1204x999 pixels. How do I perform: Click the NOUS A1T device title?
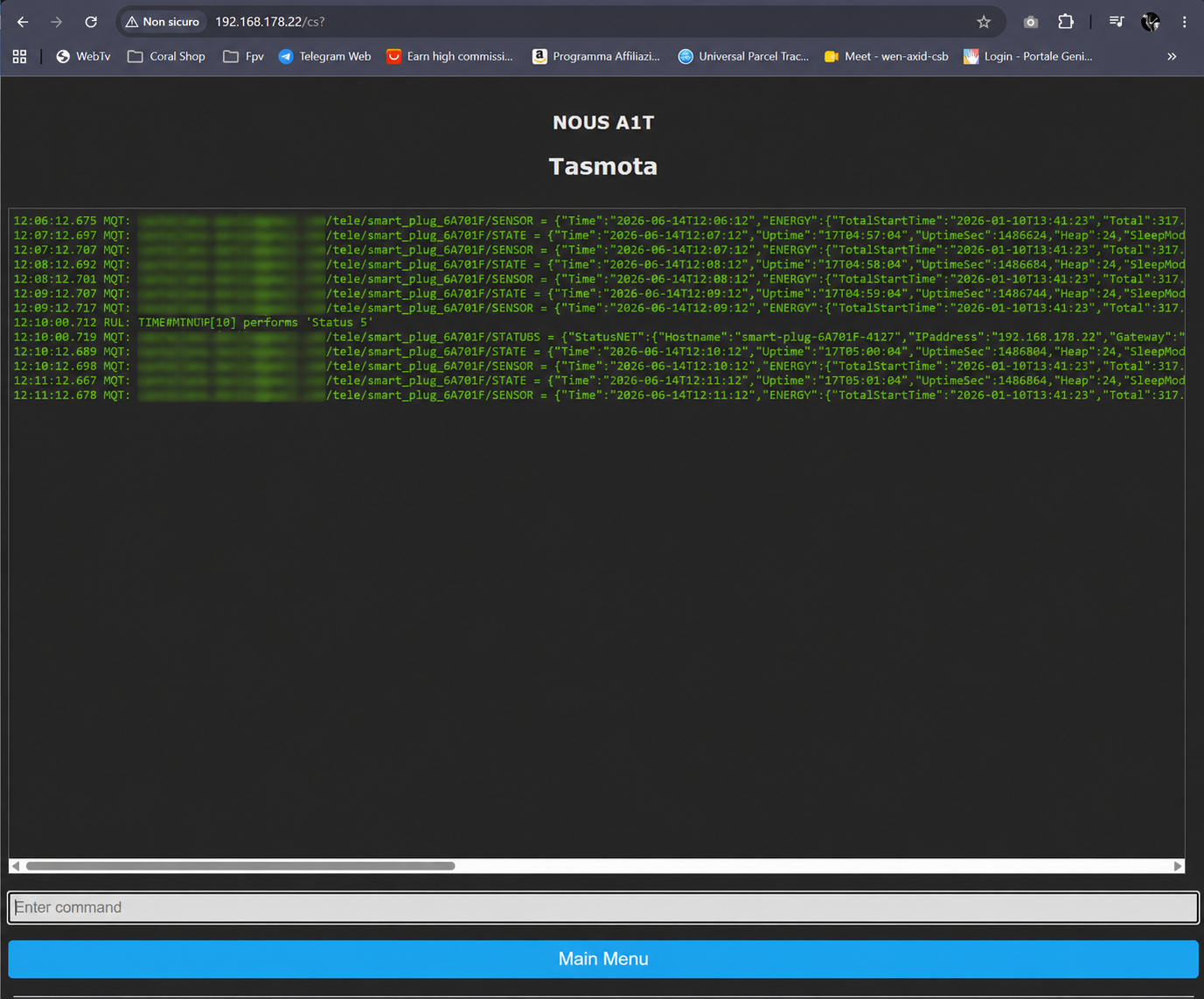(603, 122)
